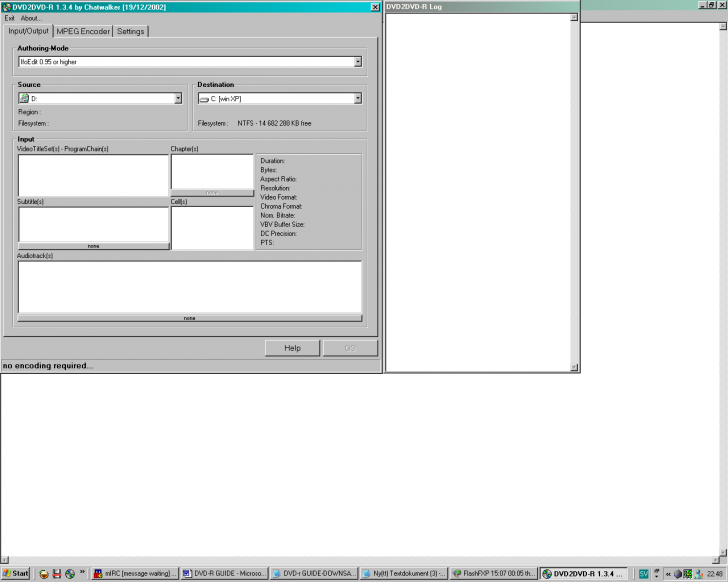
Task: Click the right scroll arrow of bottom scrollbar
Action: (715, 560)
